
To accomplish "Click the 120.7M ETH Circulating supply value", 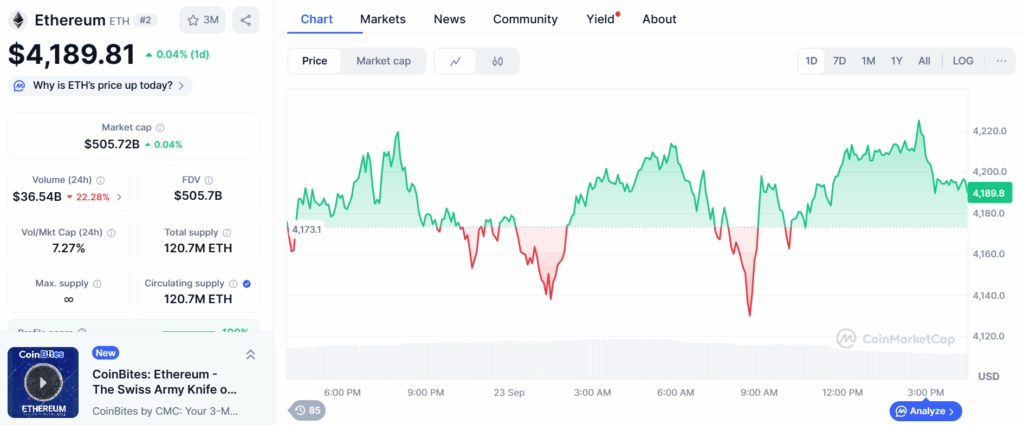I will (198, 300).
